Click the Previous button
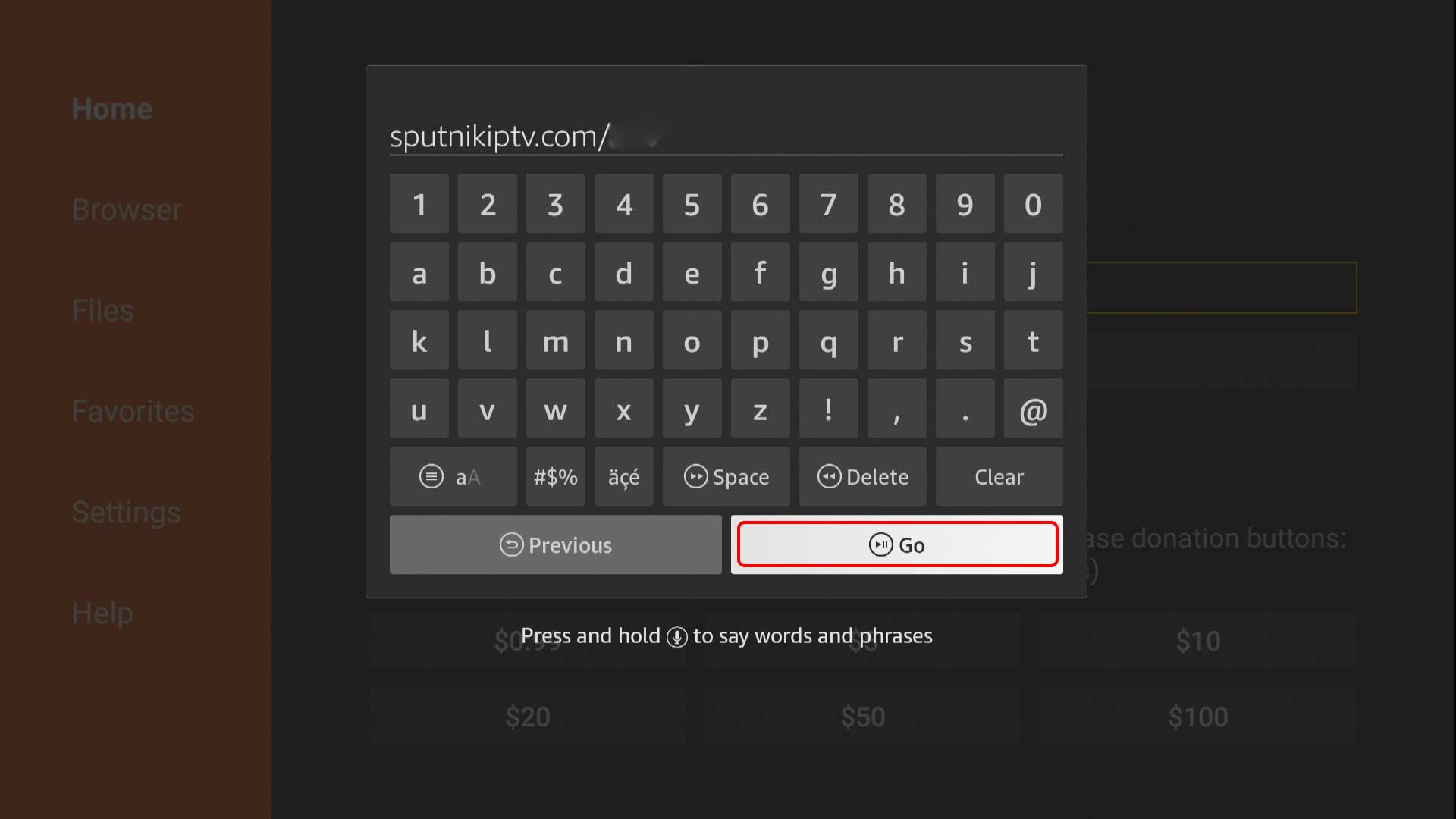This screenshot has width=1456, height=819. coord(555,545)
